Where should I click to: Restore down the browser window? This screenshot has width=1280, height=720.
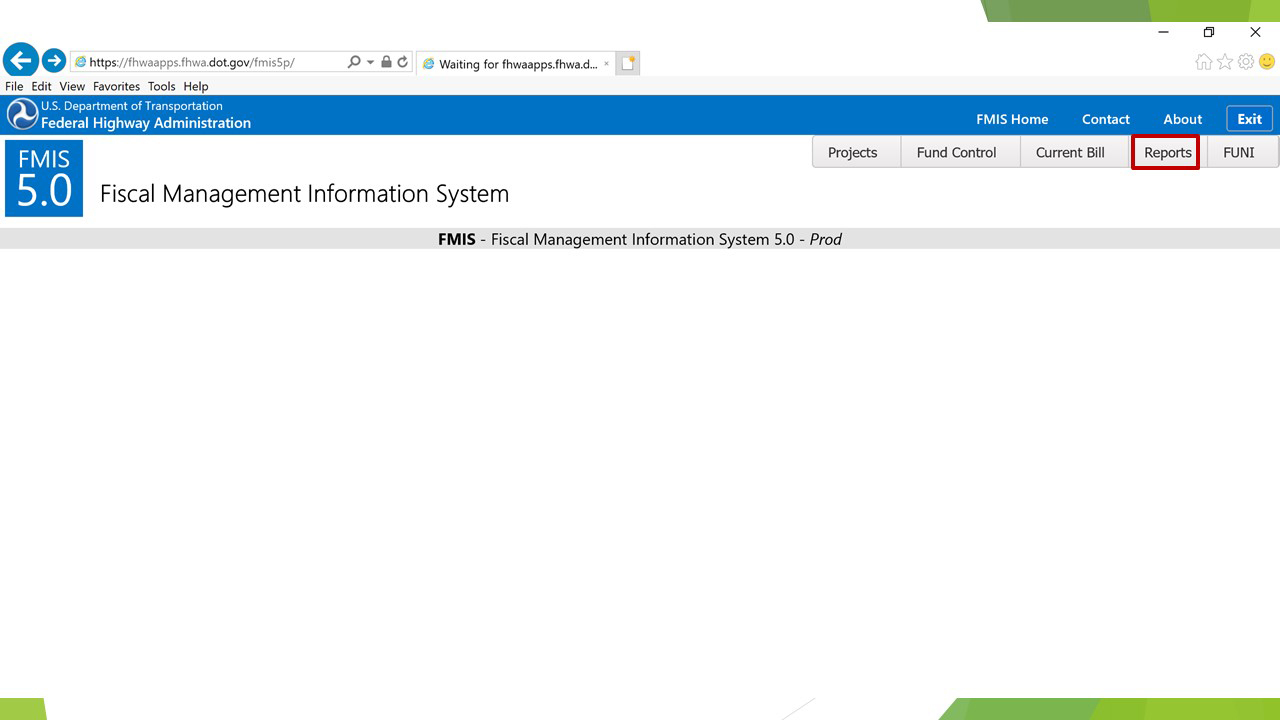[x=1209, y=32]
